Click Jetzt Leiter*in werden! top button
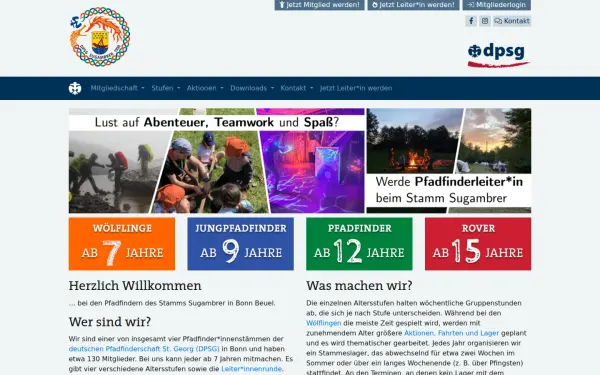The height and width of the screenshot is (375, 600). click(x=413, y=5)
